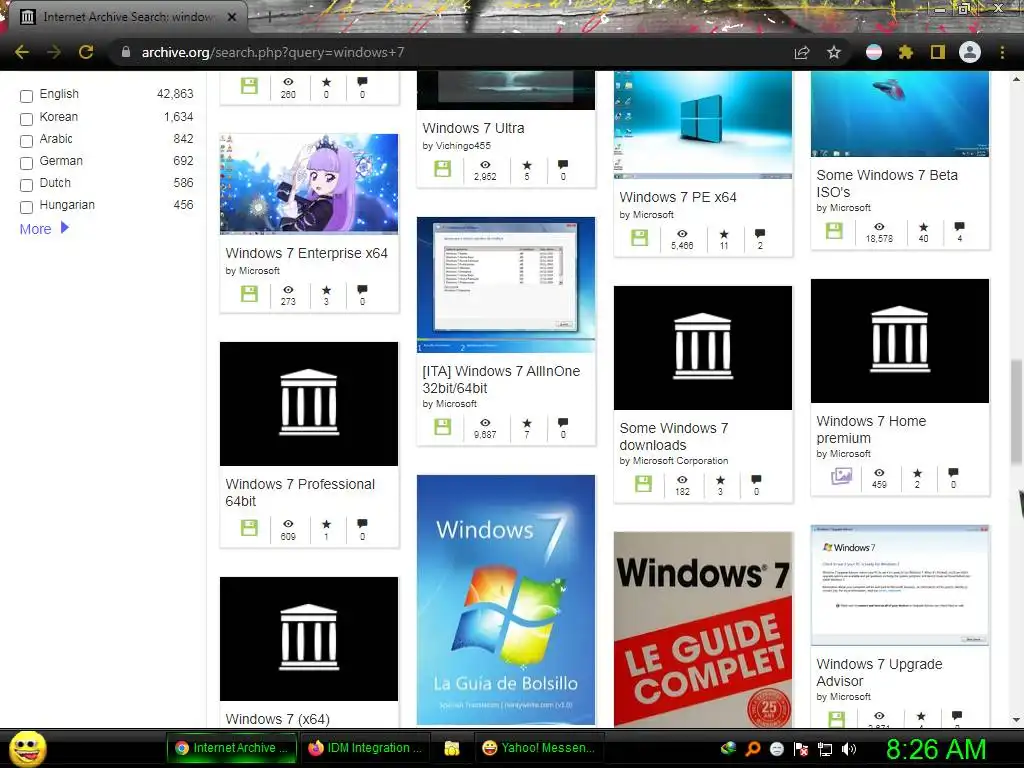The image size is (1024, 768).
Task: Click reviews comment icon on Windows 7 PE x64
Action: 760,234
